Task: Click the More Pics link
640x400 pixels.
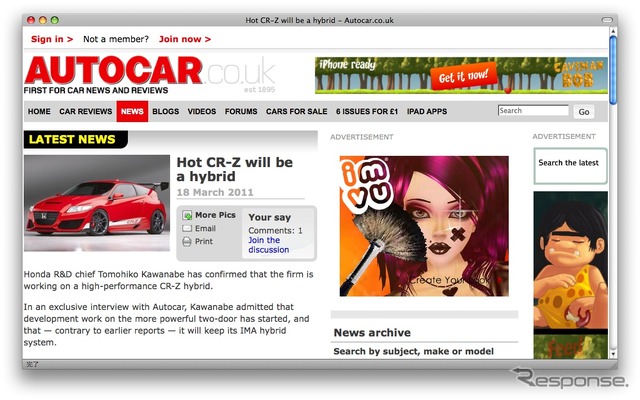Action: pos(215,215)
